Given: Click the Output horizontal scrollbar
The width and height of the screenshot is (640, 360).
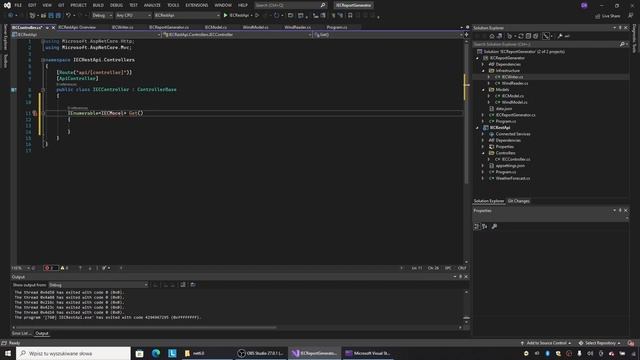Looking at the screenshot, I should pos(145,327).
